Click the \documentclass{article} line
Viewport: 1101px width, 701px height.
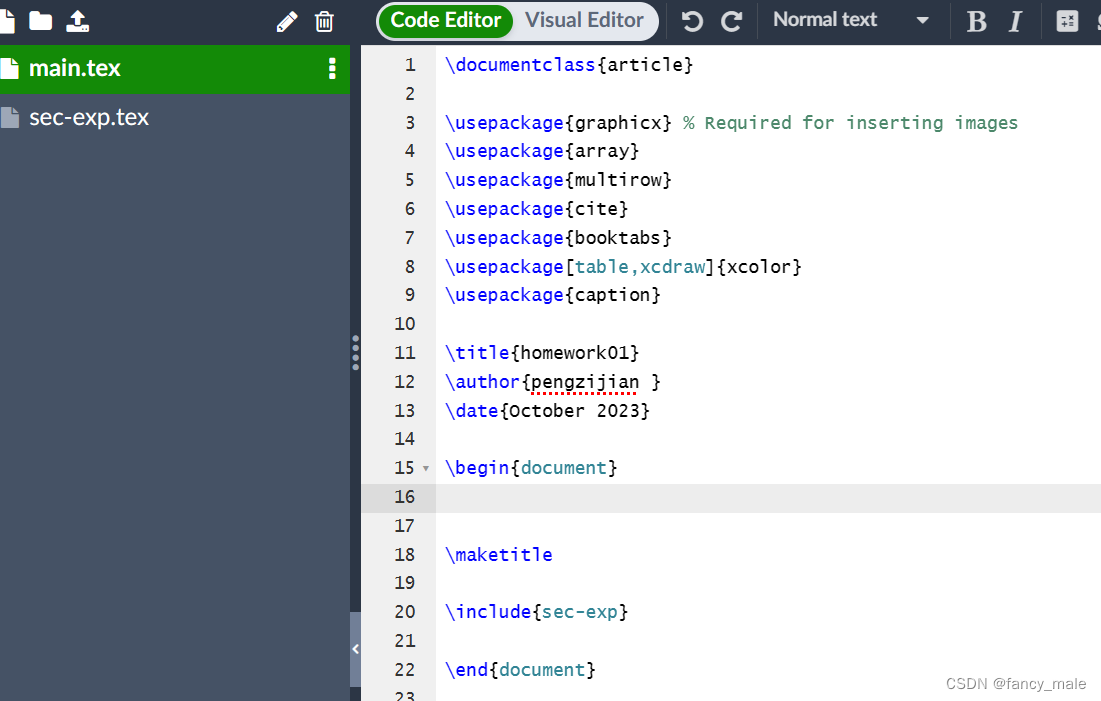tap(569, 65)
